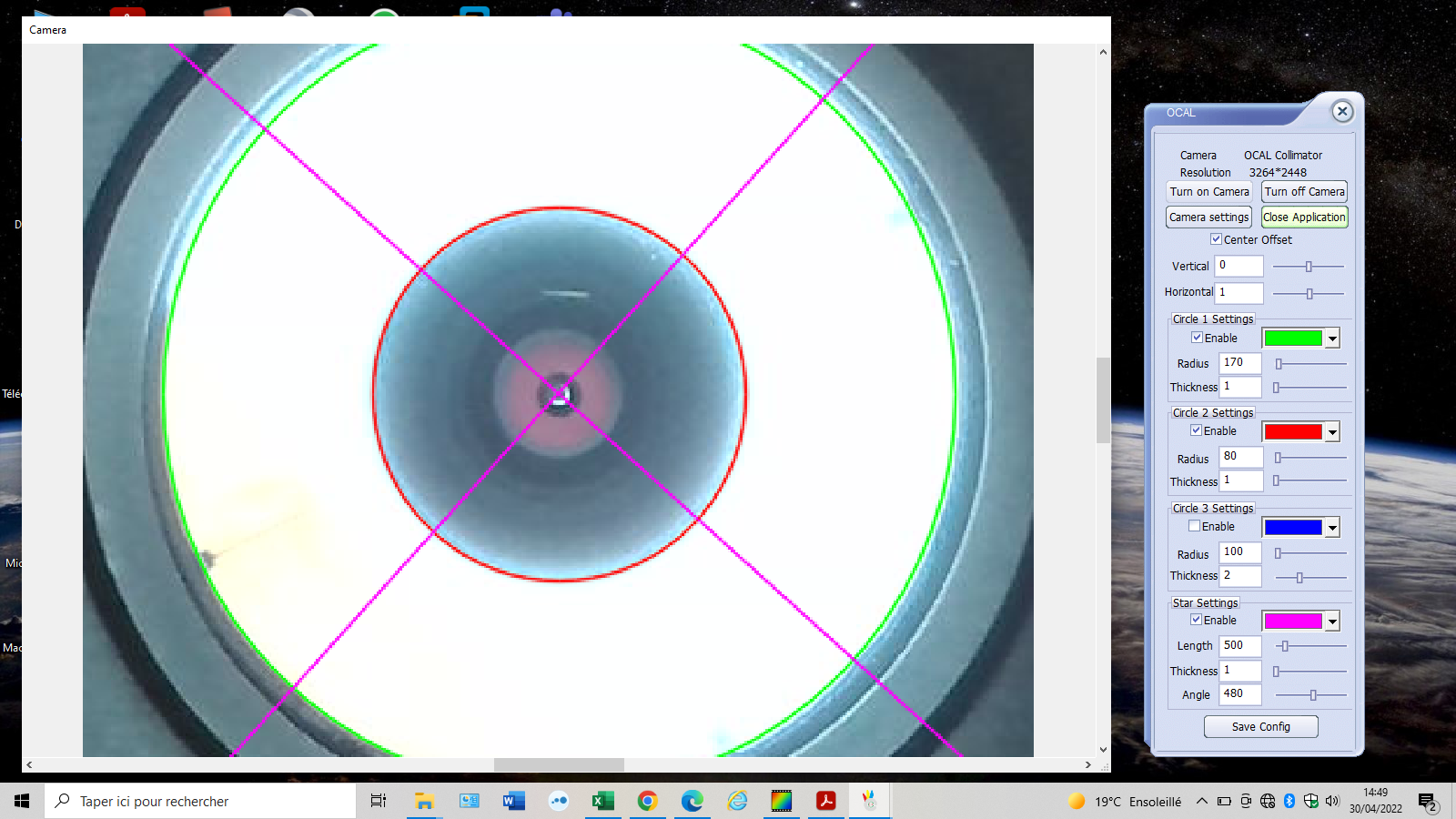Open Word from the taskbar

coord(513,801)
